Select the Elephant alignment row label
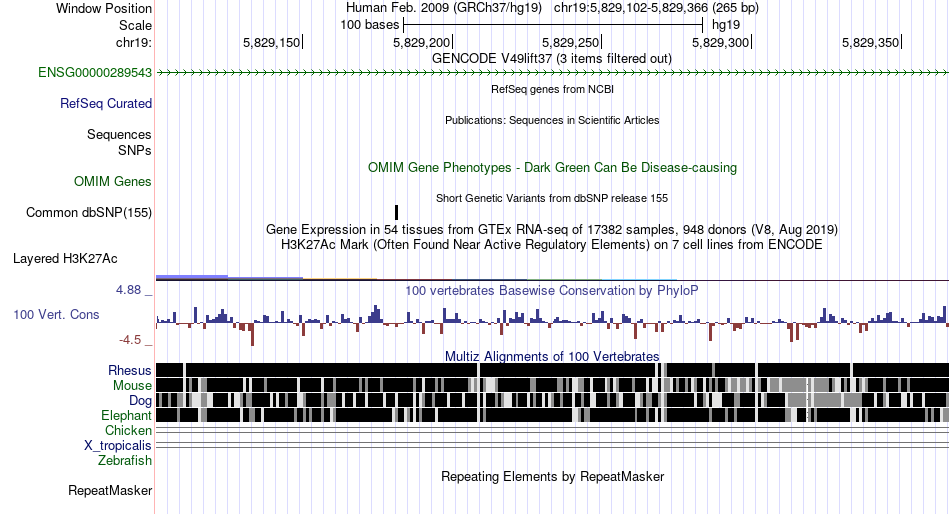Image resolution: width=950 pixels, height=514 pixels. pyautogui.click(x=126, y=416)
